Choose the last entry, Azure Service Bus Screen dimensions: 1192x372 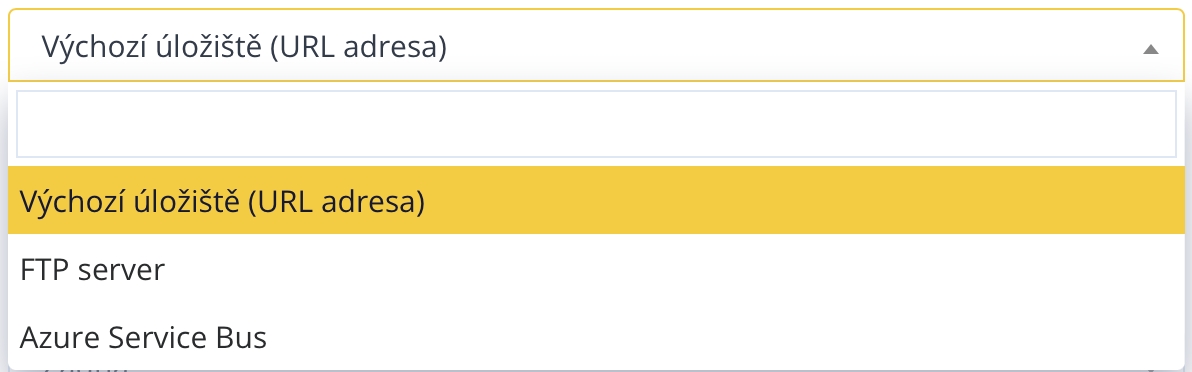[x=596, y=336]
